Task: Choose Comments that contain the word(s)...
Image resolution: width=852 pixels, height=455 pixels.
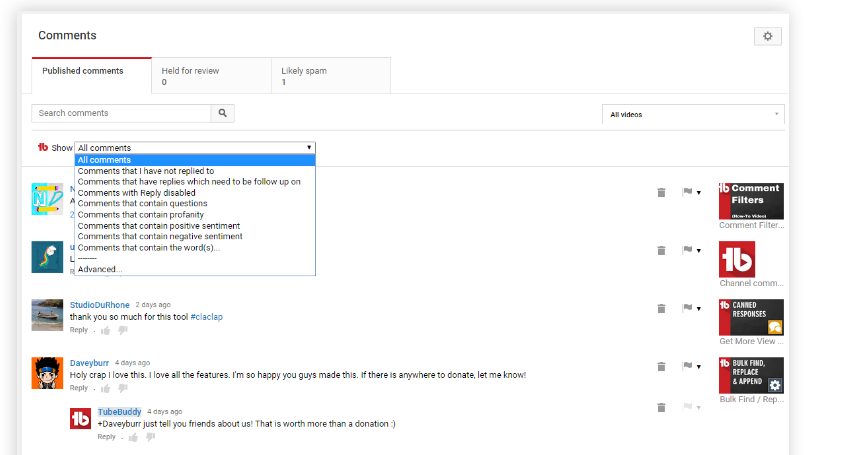Action: click(195, 248)
